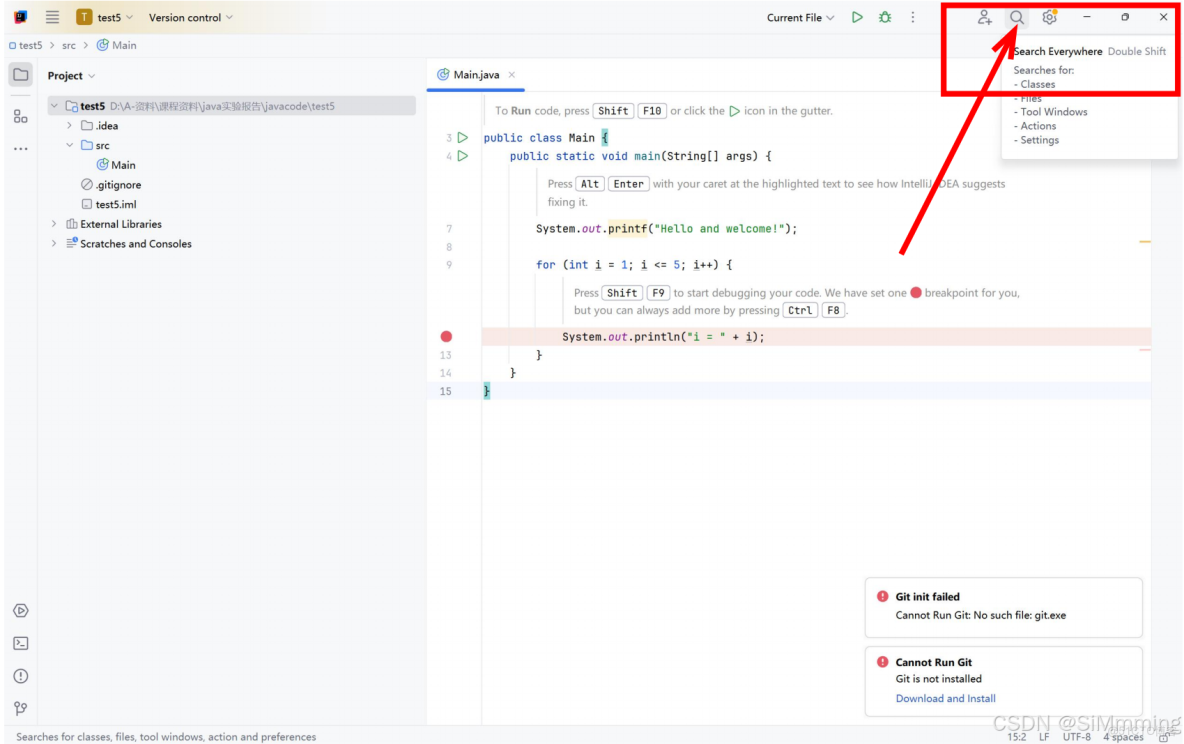Image resolution: width=1184 pixels, height=744 pixels.
Task: Open the Current File run configuration dropdown
Action: click(x=800, y=17)
